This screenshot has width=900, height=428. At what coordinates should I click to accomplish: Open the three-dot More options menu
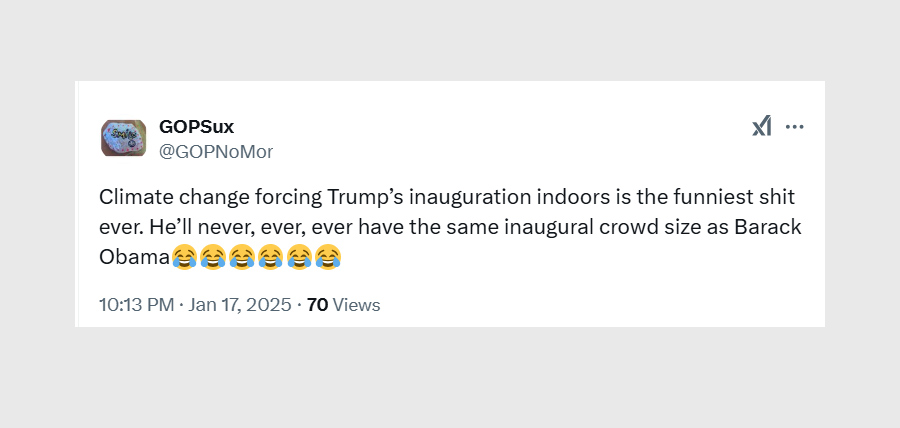[x=795, y=127]
